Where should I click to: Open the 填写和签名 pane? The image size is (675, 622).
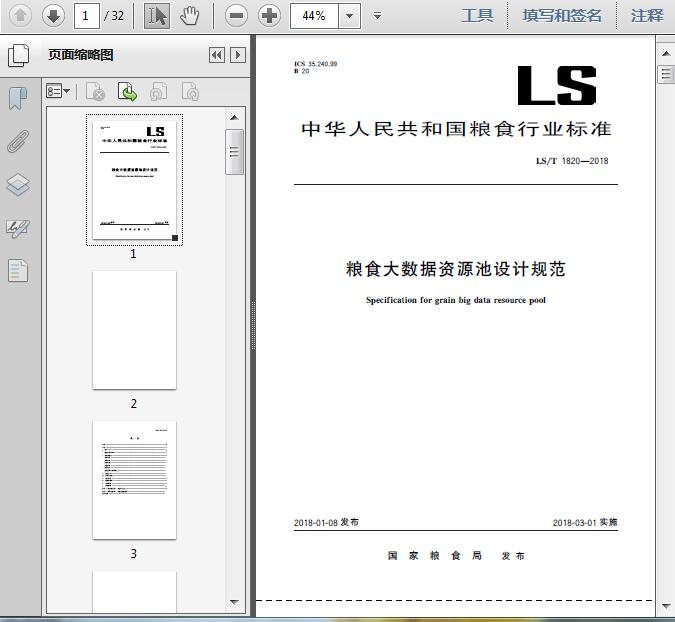tap(562, 15)
